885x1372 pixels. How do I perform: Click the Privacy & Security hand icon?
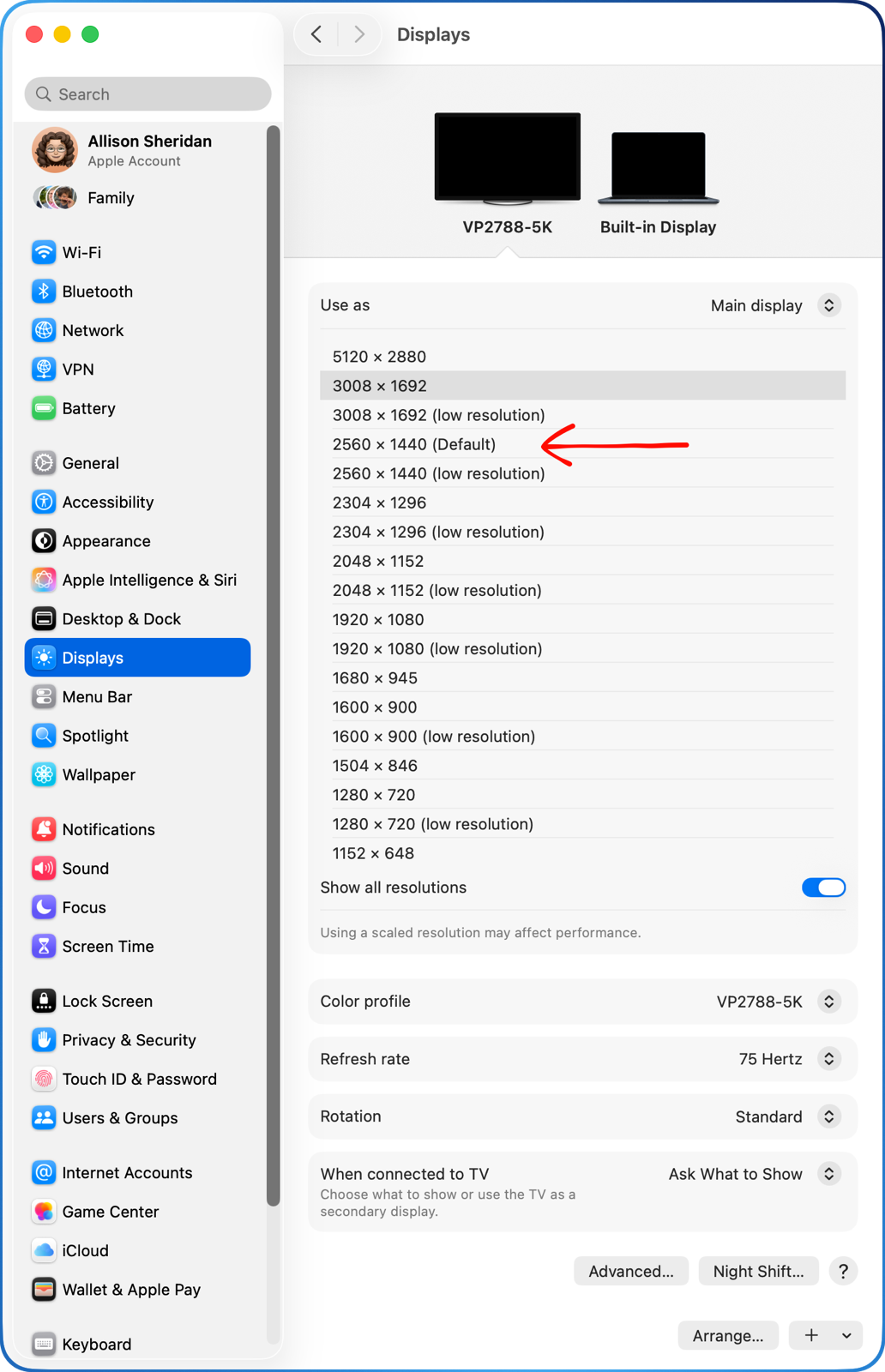point(44,1040)
